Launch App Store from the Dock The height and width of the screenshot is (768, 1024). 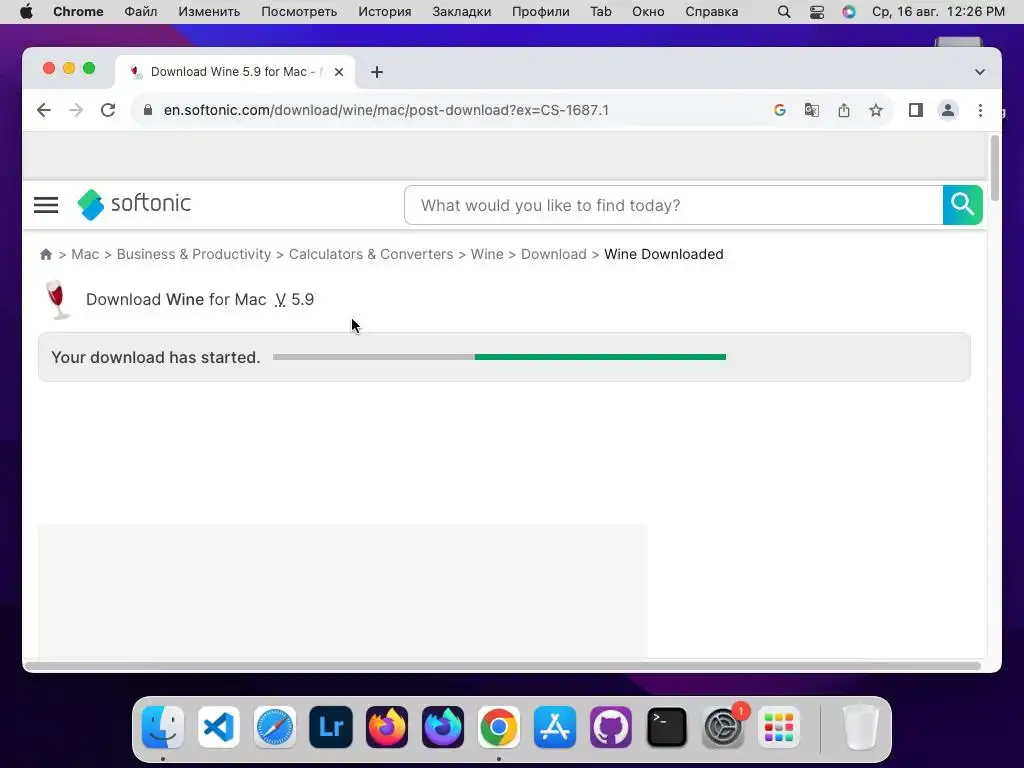(555, 726)
